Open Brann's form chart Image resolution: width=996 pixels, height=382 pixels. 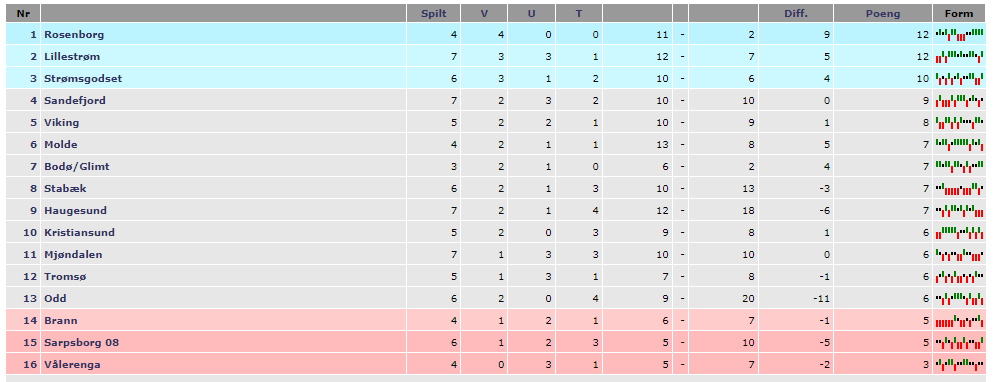[959, 320]
